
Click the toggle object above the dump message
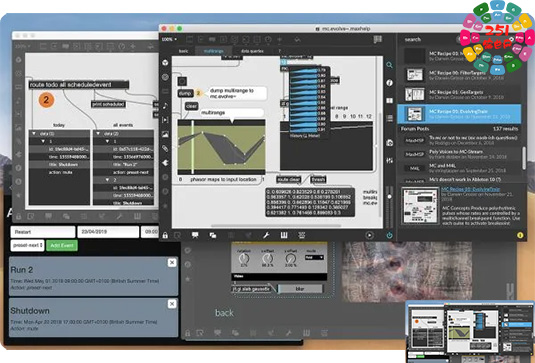pyautogui.click(x=182, y=81)
